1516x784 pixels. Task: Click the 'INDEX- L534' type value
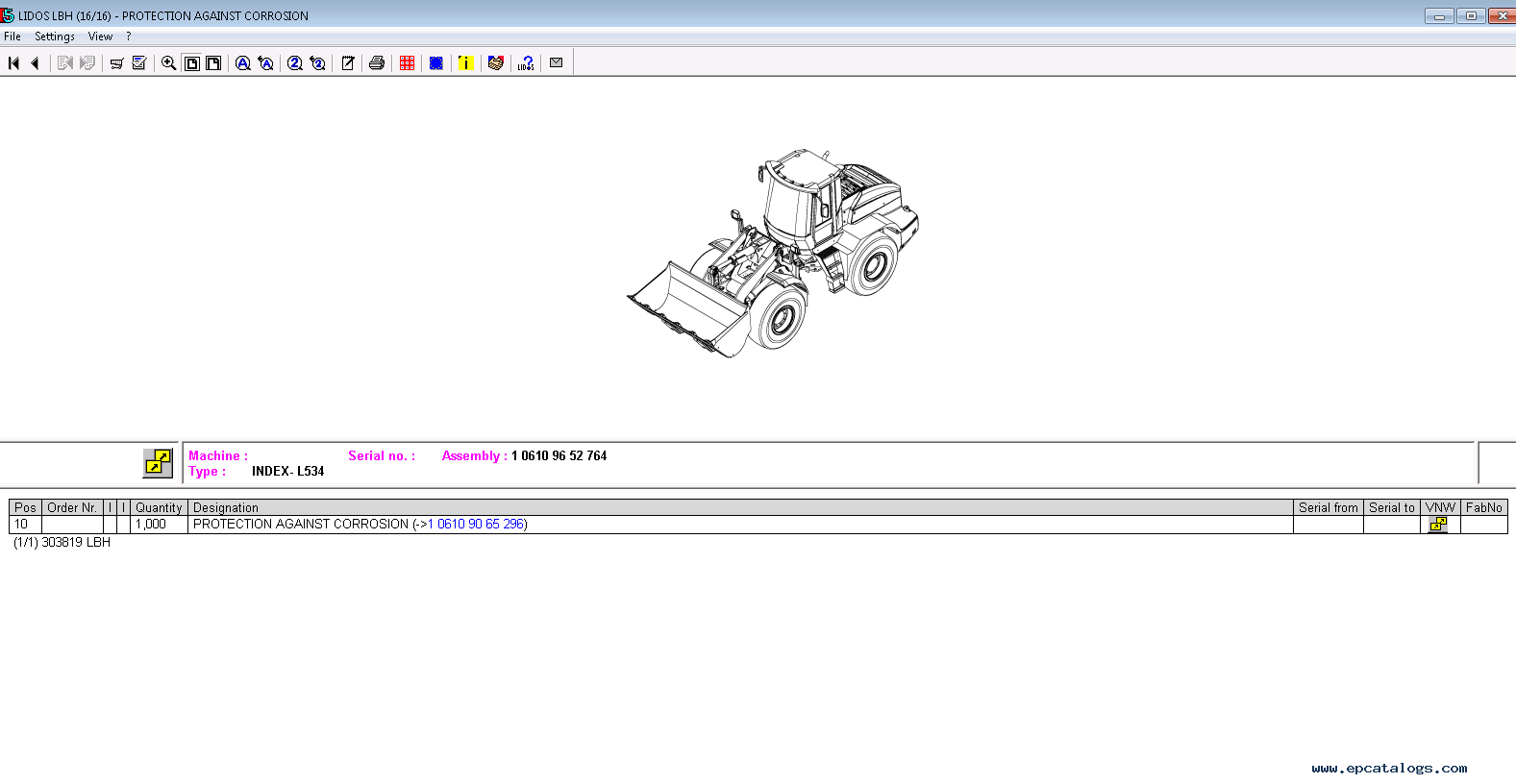(288, 472)
